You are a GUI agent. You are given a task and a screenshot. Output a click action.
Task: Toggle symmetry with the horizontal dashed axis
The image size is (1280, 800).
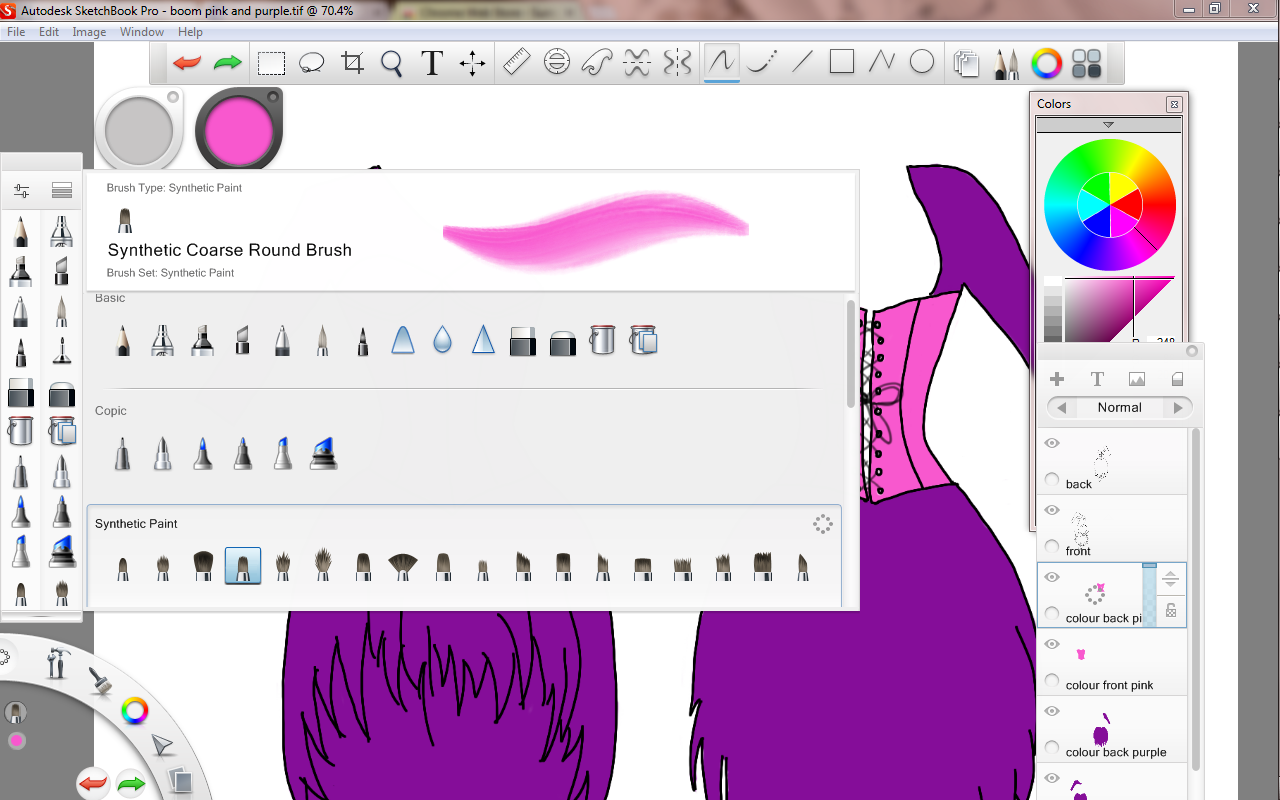pyautogui.click(x=637, y=63)
